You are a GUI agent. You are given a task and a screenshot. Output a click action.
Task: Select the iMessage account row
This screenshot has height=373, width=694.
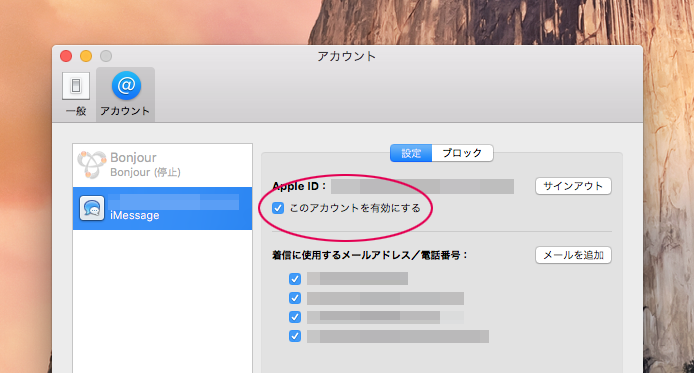tap(162, 208)
